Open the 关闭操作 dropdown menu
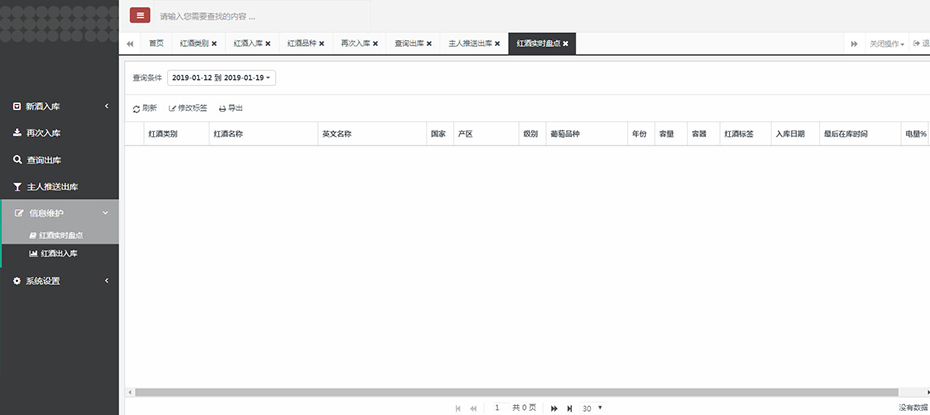The image size is (930, 415). pos(886,44)
